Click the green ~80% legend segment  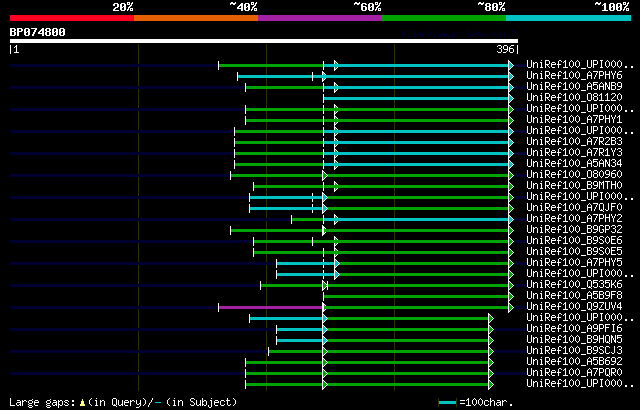[444, 18]
